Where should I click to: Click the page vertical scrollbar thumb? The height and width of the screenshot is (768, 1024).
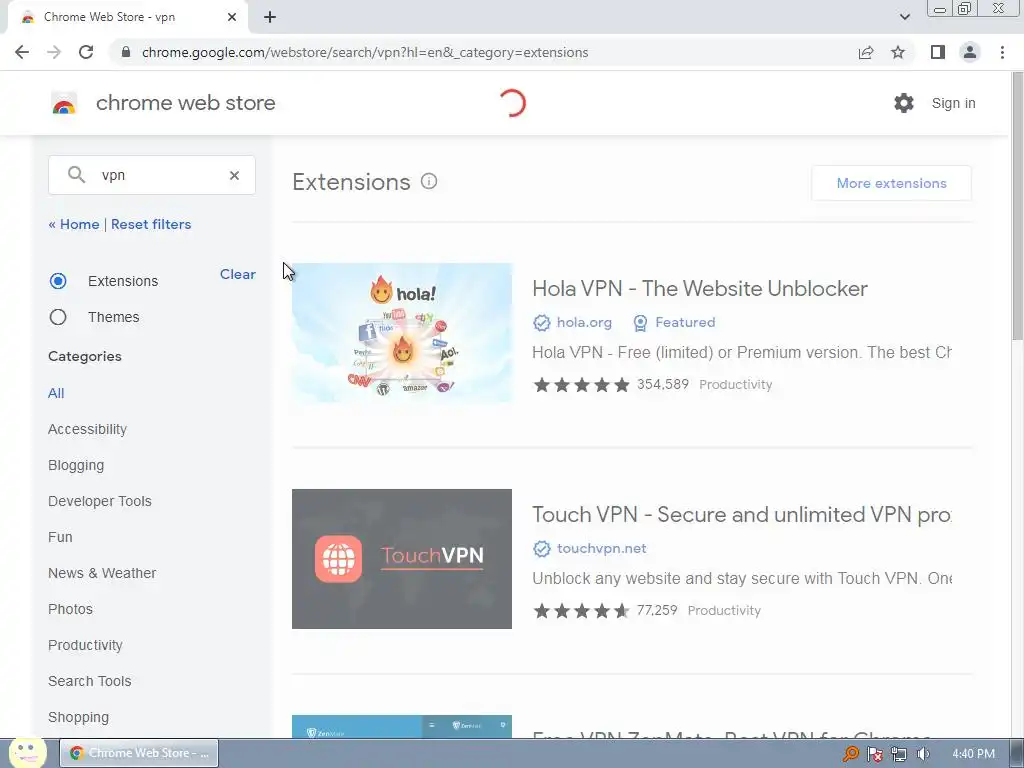[x=1017, y=206]
